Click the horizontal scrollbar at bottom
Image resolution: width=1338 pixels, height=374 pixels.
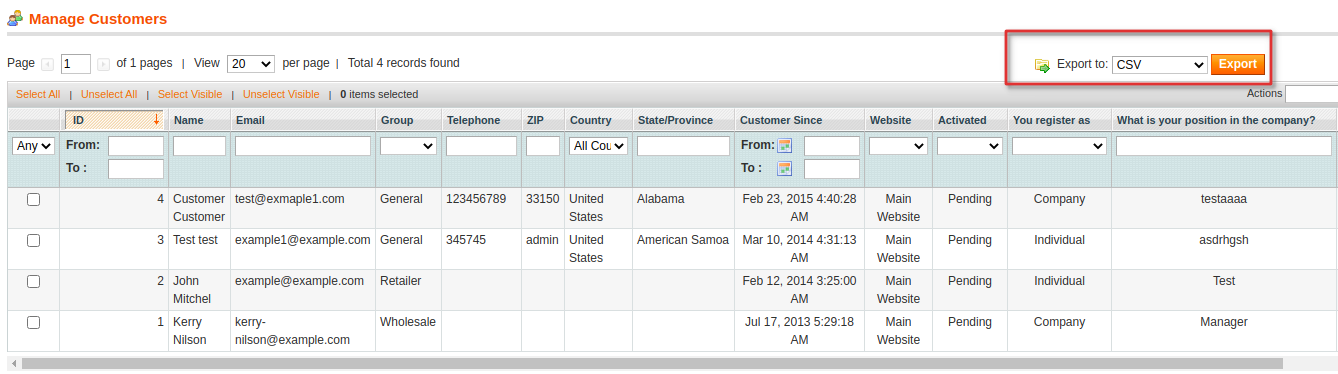(x=652, y=364)
